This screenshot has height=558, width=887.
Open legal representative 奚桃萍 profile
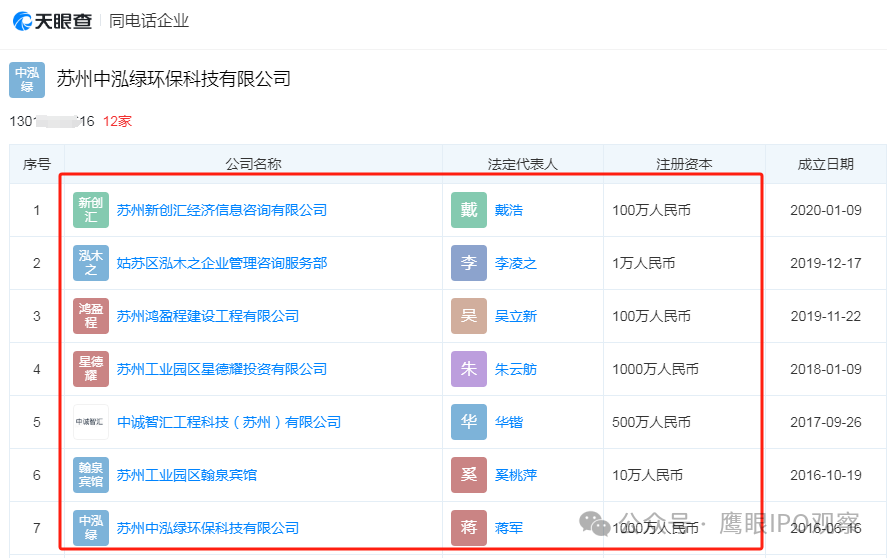tap(515, 475)
